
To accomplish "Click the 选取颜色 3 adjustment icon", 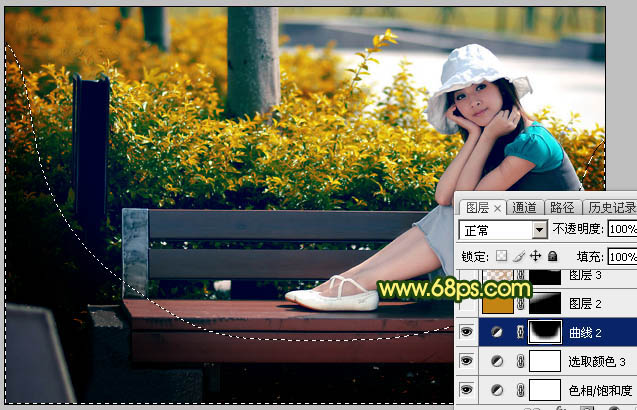I will click(497, 361).
